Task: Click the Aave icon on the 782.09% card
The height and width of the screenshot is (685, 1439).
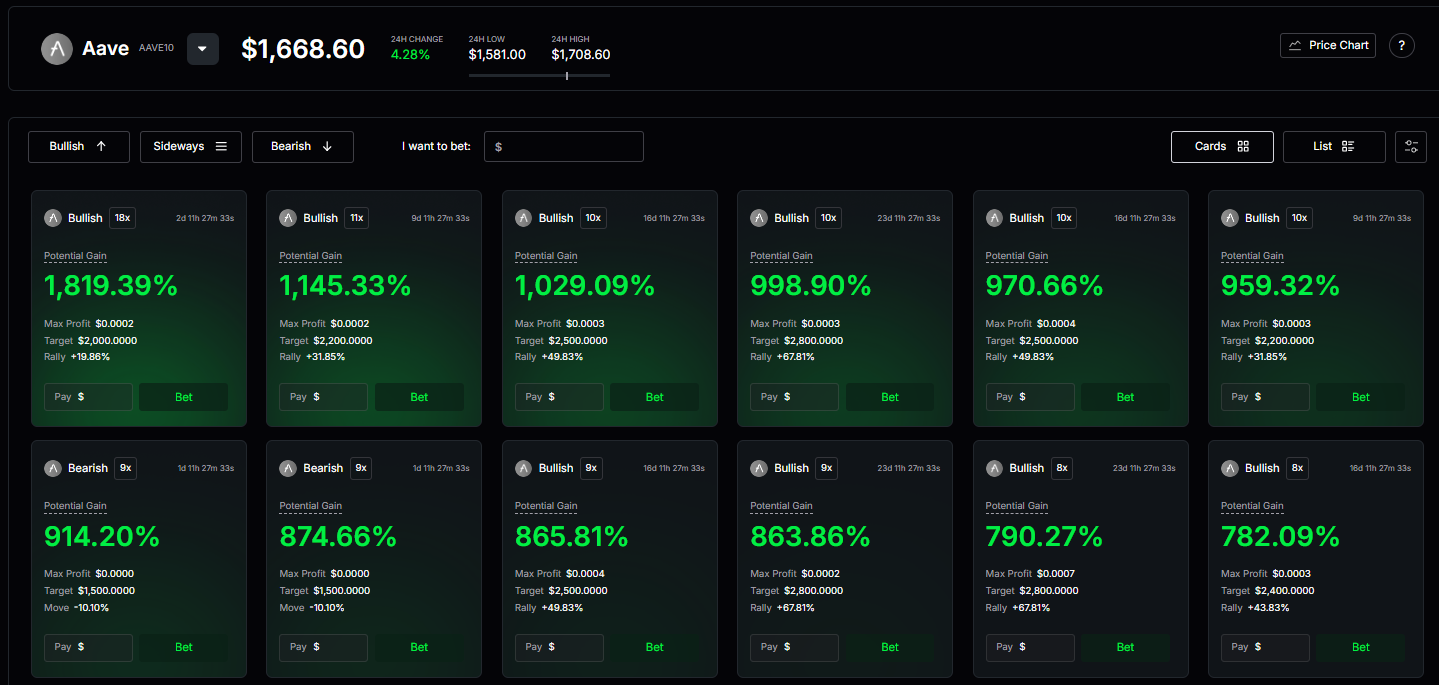Action: tap(1230, 468)
